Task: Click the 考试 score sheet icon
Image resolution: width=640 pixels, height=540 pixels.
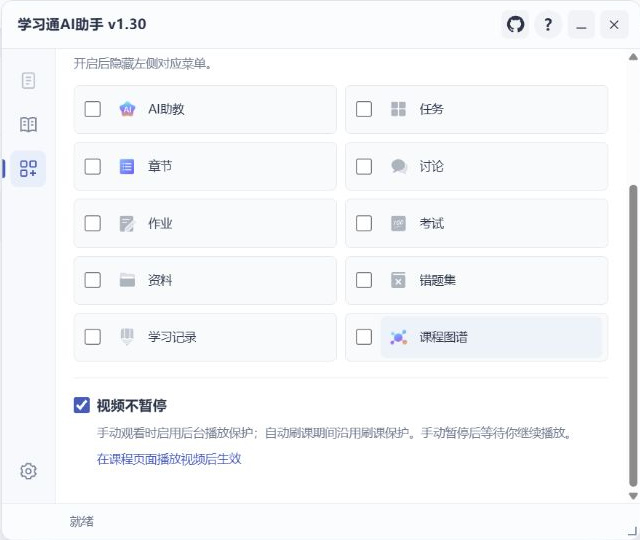Action: (x=398, y=223)
